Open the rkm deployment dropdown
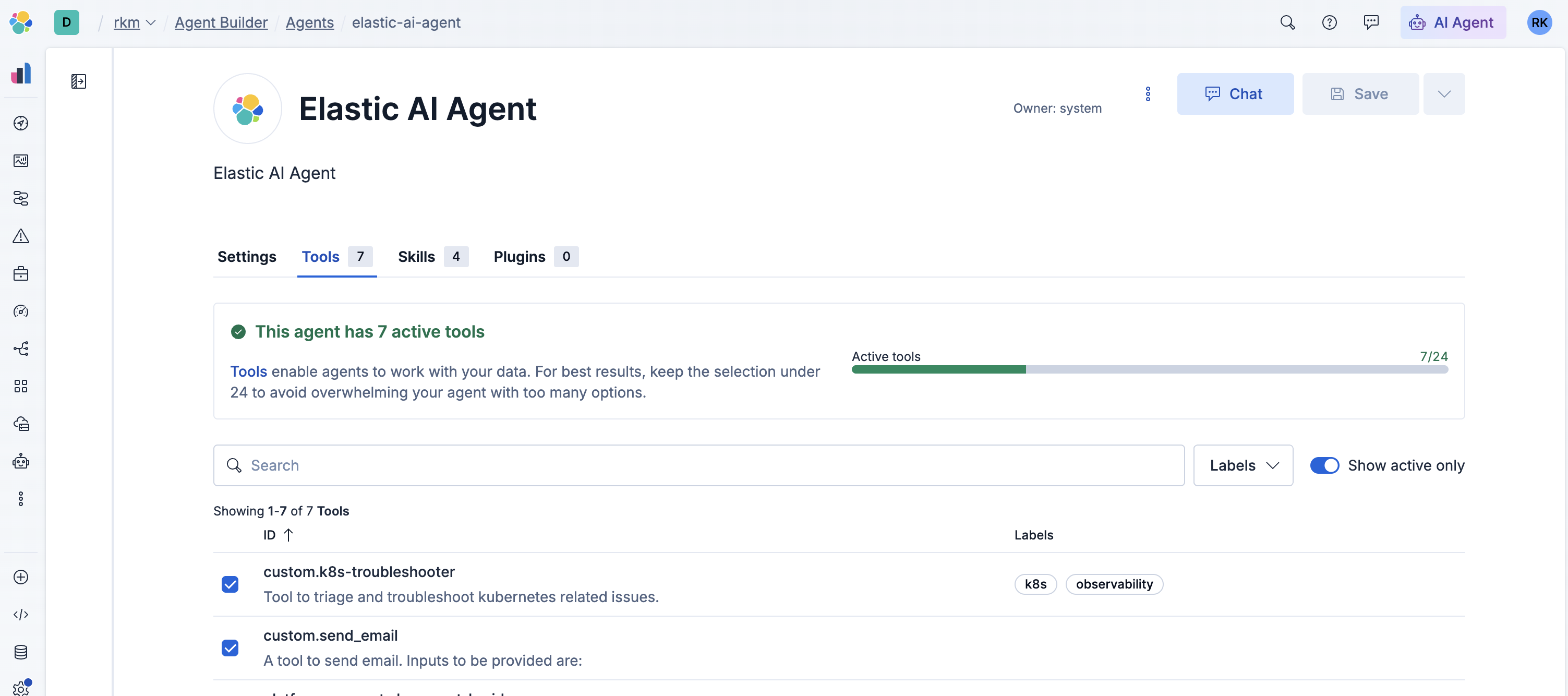 click(135, 22)
